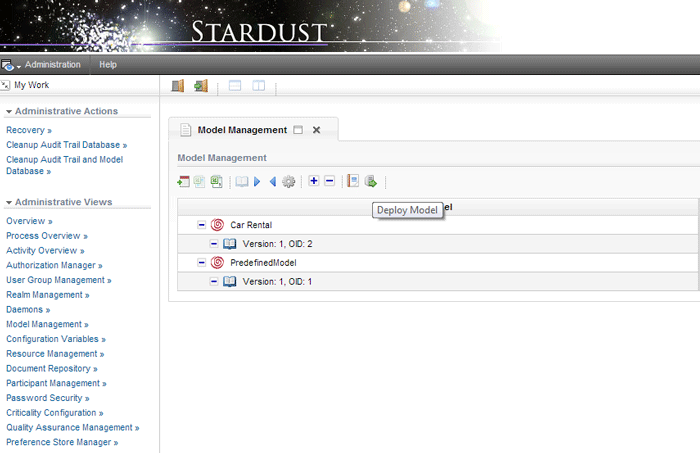Click the first model toolbar icon with green arrow

coord(183,182)
